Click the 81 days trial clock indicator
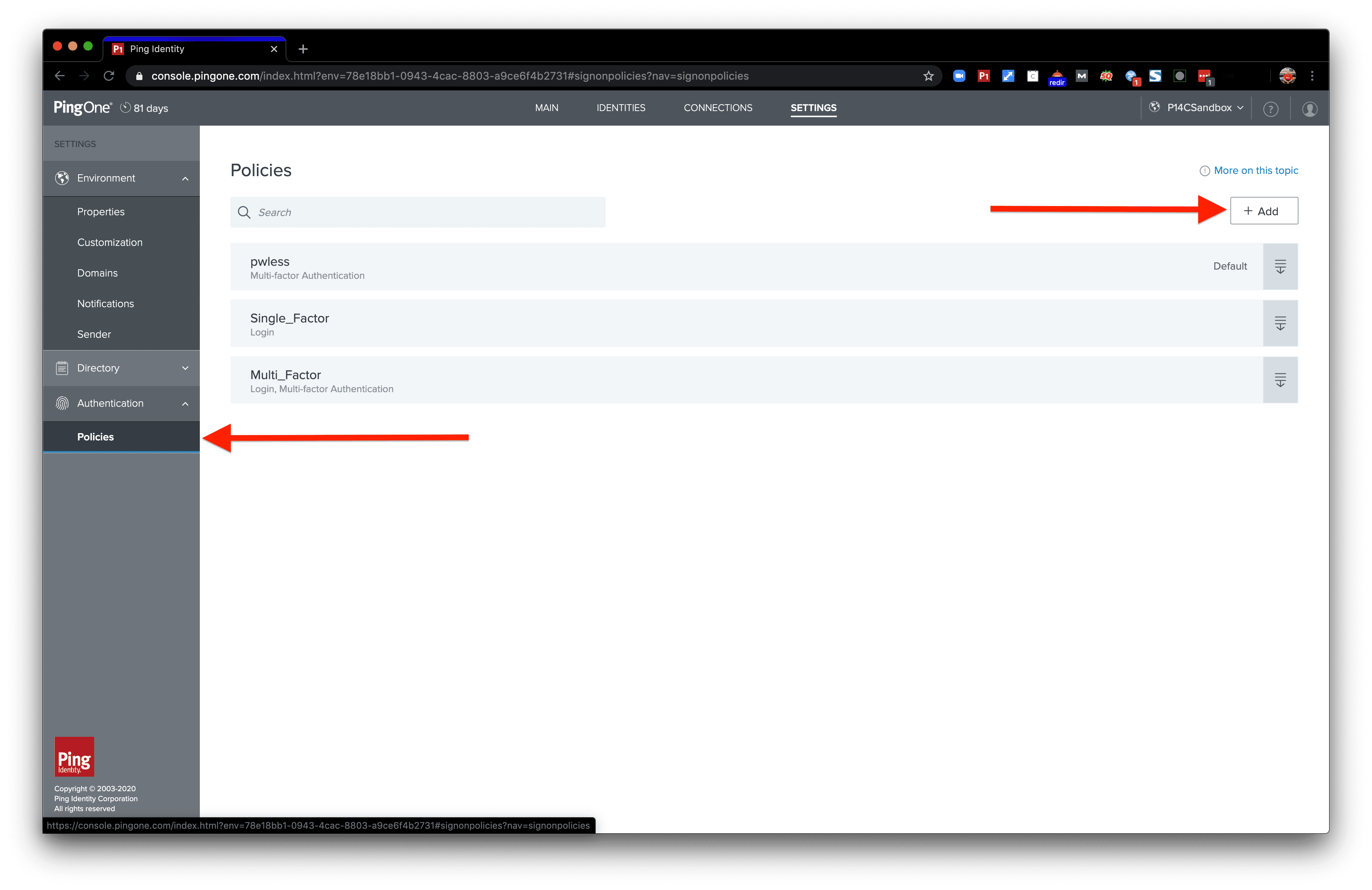 click(144, 108)
